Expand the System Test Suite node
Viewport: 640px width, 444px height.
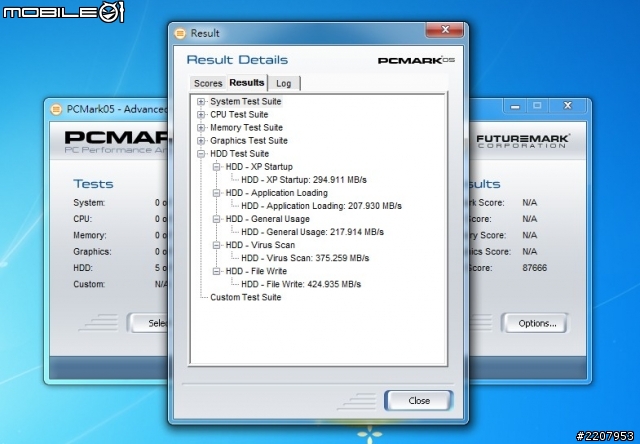[201, 102]
